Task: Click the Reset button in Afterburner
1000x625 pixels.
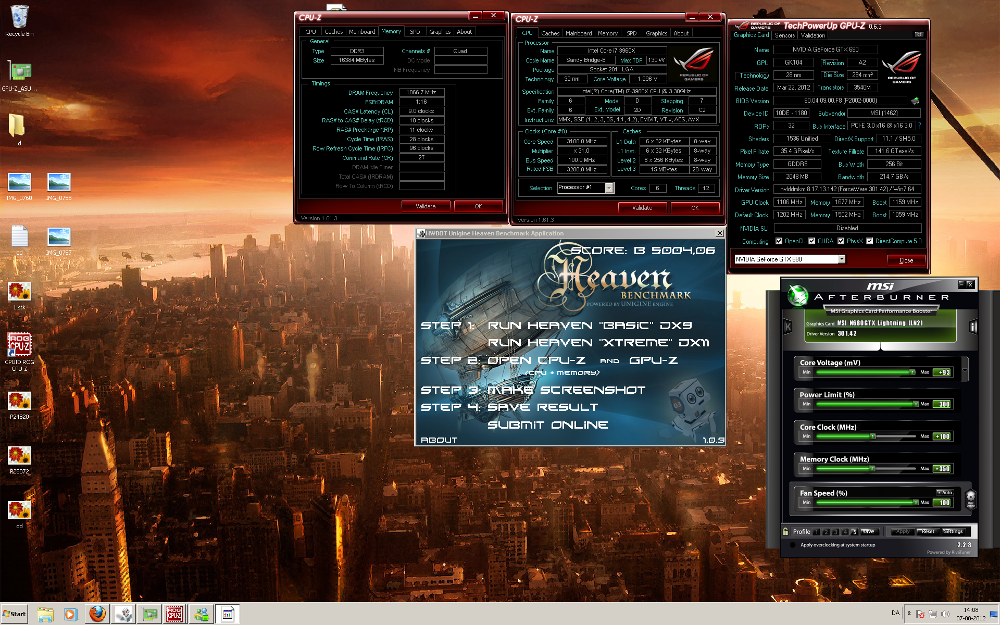Action: (928, 531)
